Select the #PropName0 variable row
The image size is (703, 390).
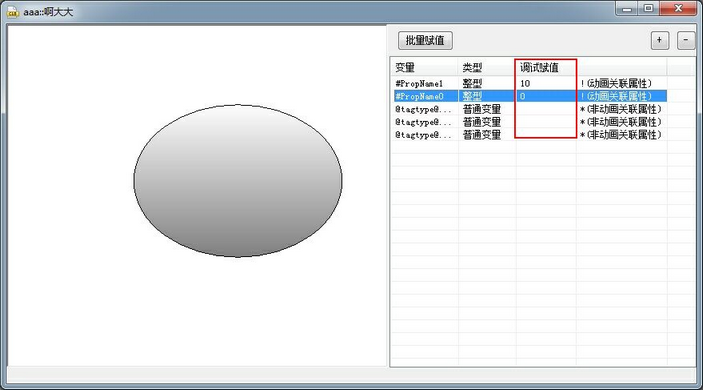point(529,96)
